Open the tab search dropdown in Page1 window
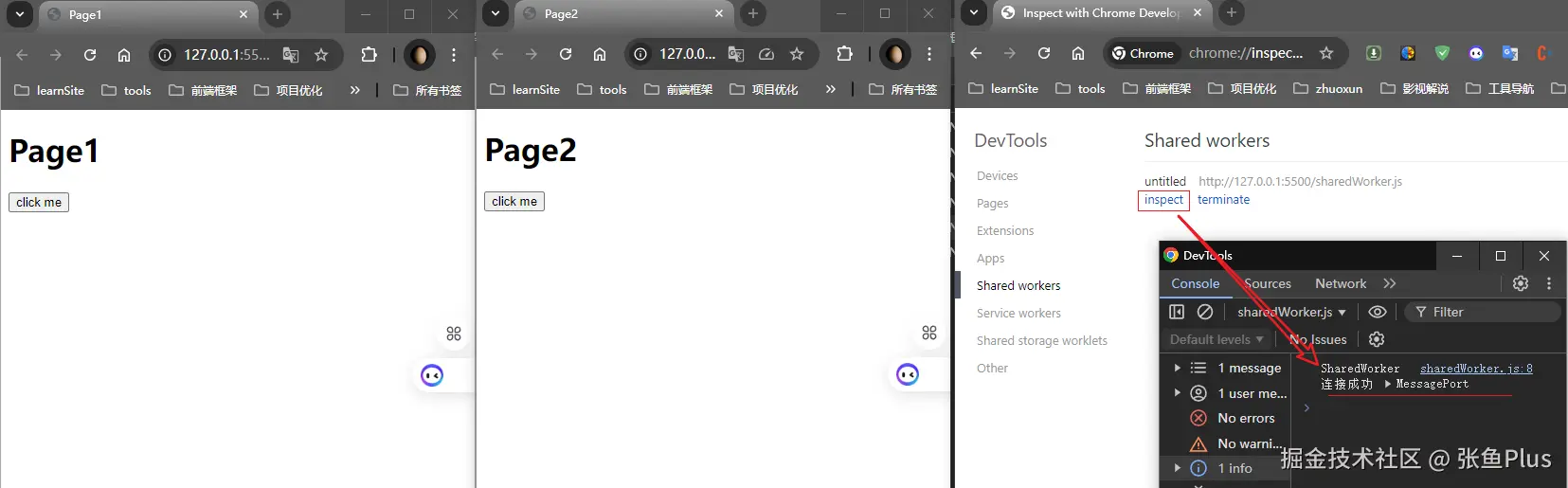Screen dimensions: 1568x488 [x=20, y=14]
